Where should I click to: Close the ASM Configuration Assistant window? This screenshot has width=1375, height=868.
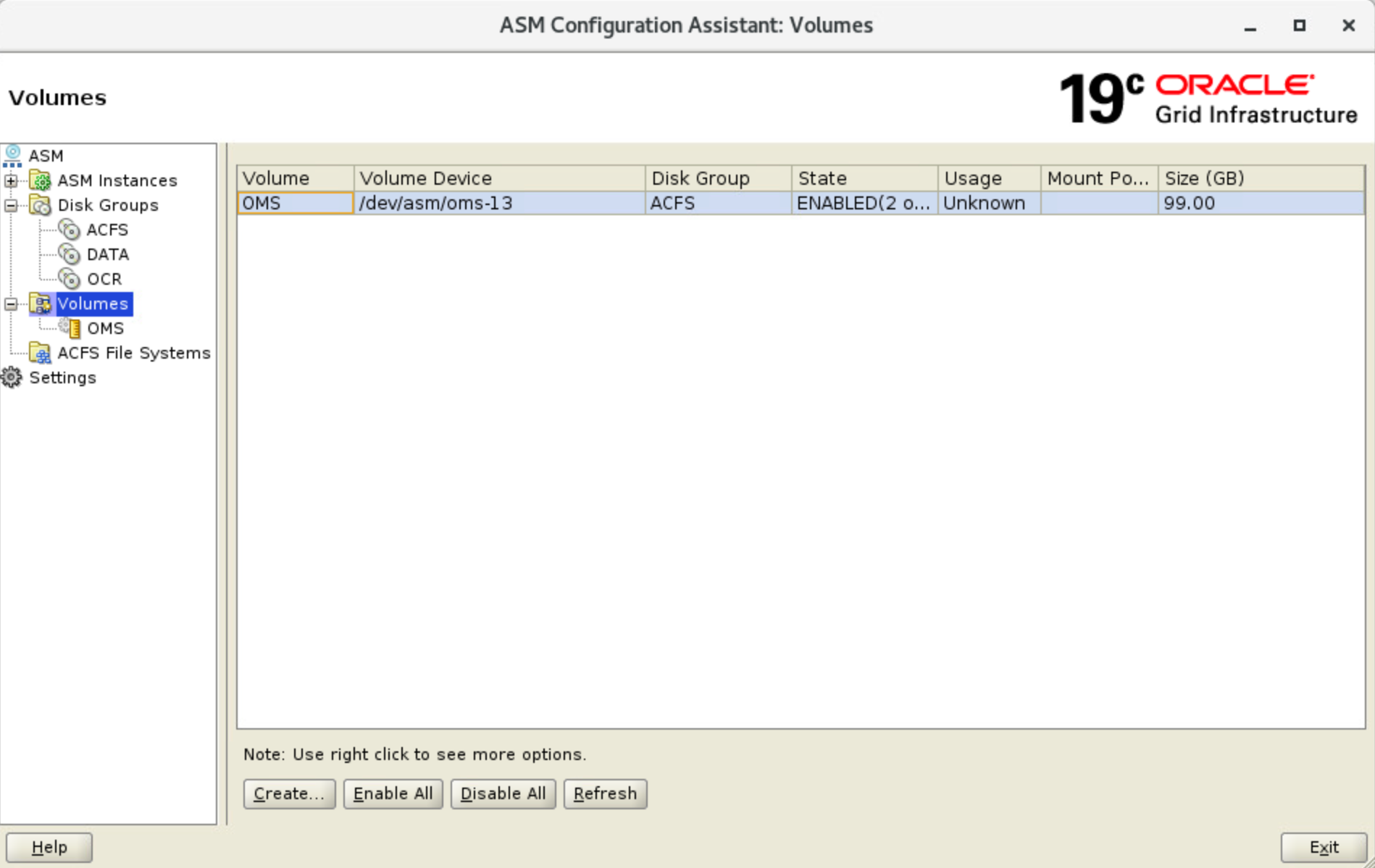pos(1348,25)
